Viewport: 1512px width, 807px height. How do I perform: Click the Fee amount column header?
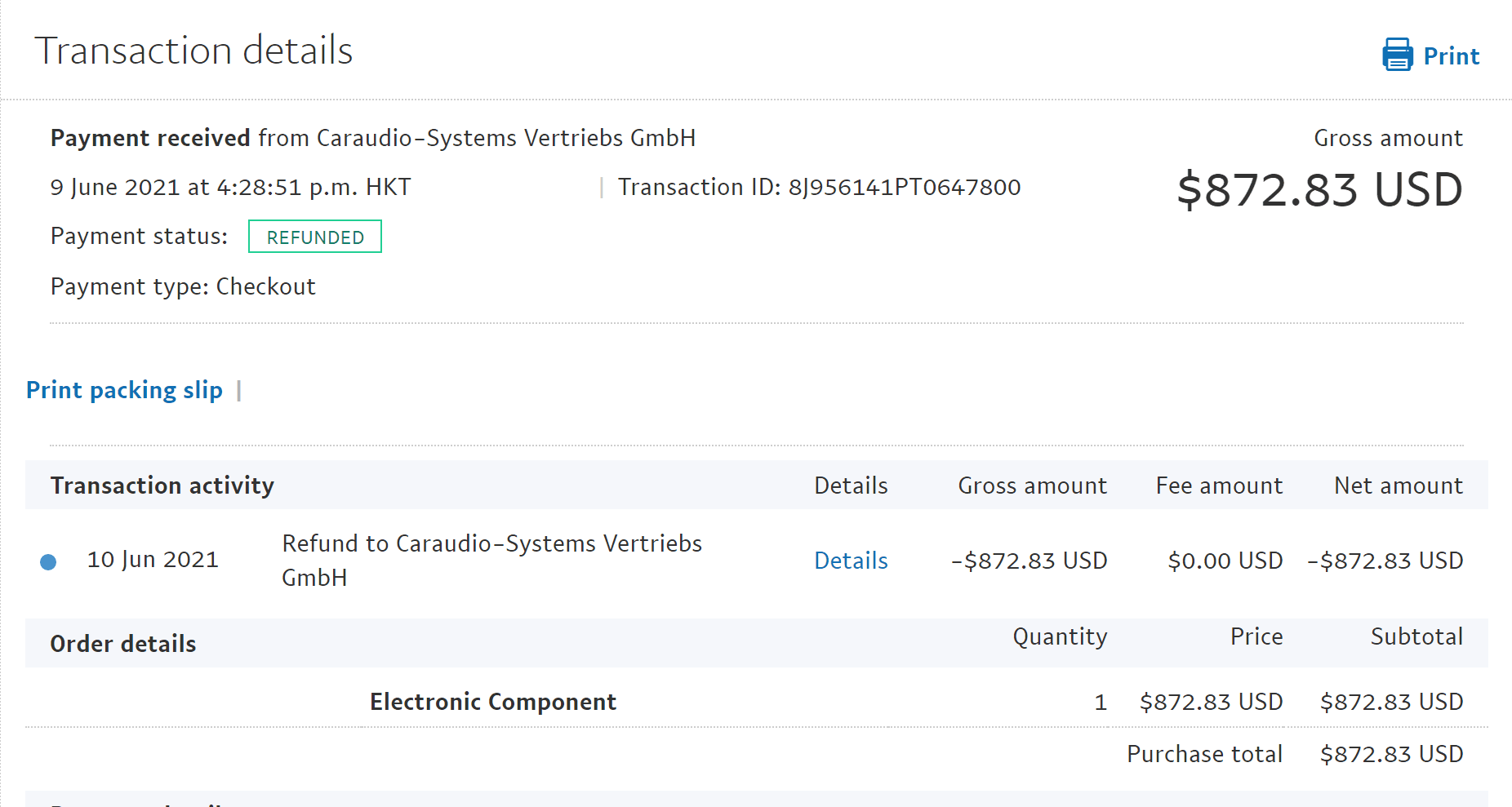[x=1219, y=486]
